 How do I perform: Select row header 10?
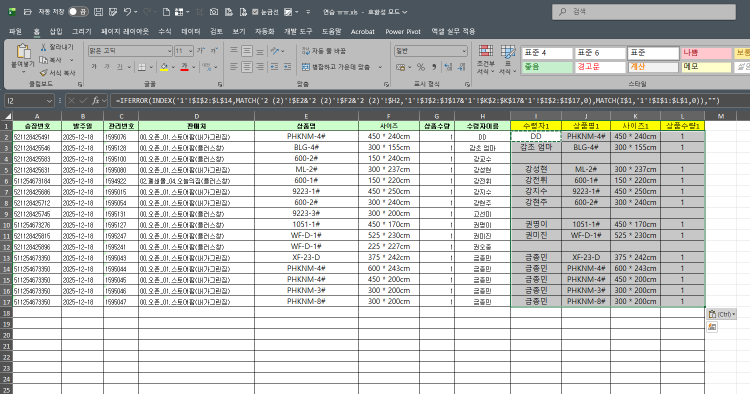click(6, 225)
